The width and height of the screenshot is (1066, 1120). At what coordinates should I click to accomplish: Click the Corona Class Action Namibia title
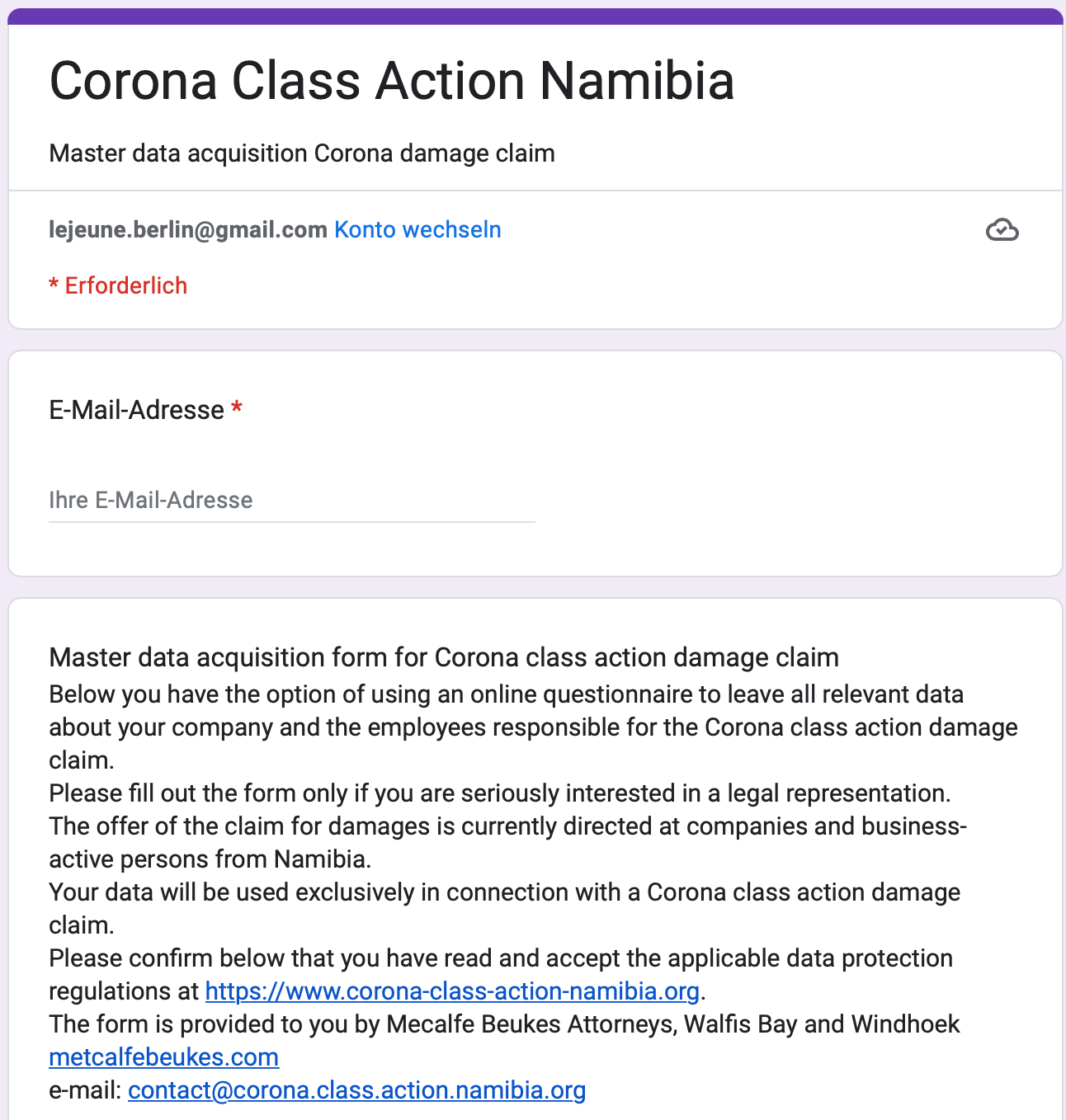392,81
